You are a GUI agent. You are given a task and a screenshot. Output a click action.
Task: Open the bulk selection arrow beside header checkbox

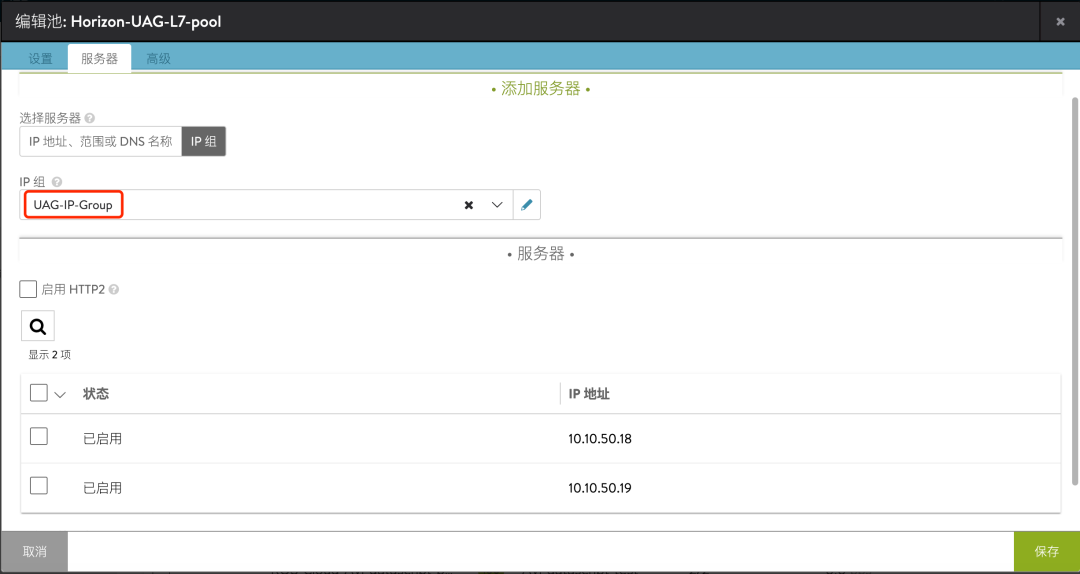tap(60, 395)
